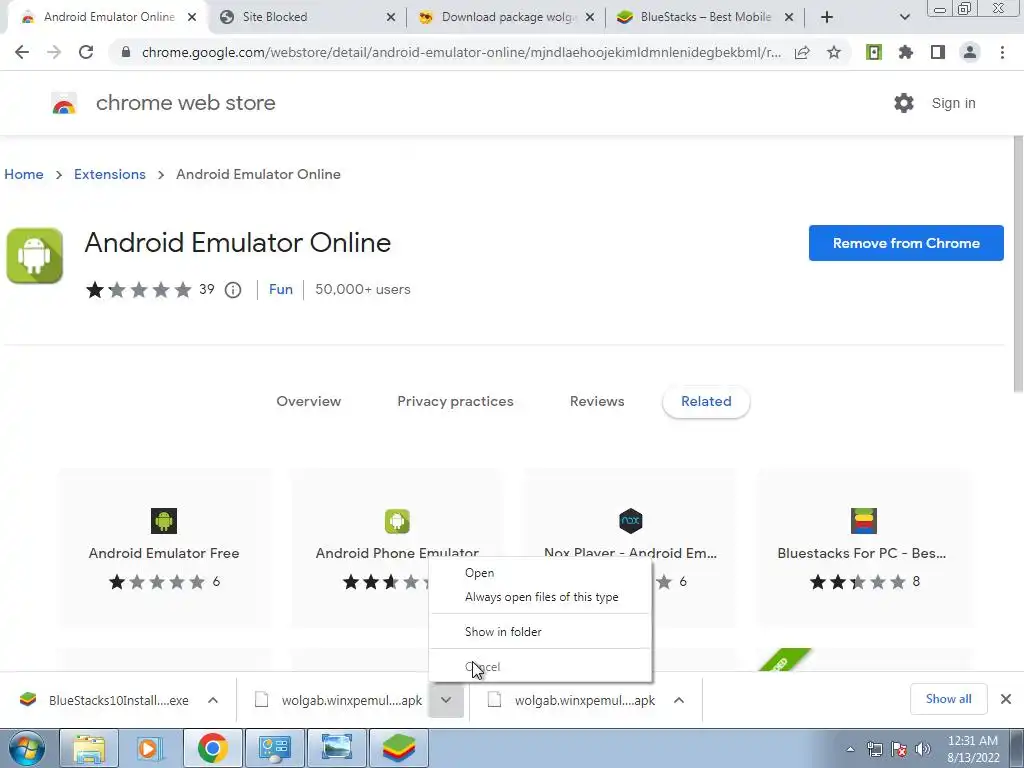Launch Windows Media Player from taskbar
Screen dimensions: 1024x768
(150, 748)
